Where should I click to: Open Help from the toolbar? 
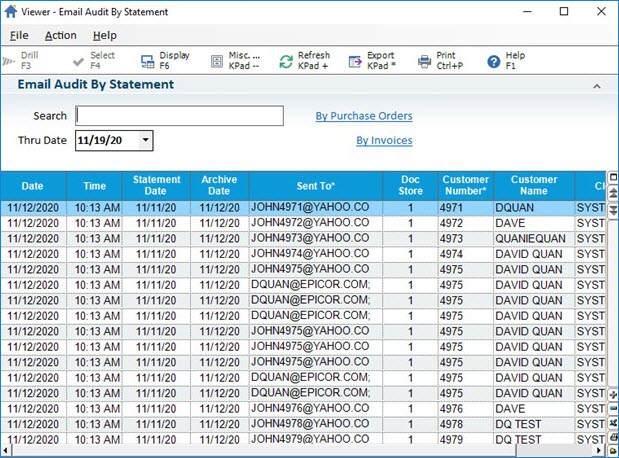click(x=493, y=61)
